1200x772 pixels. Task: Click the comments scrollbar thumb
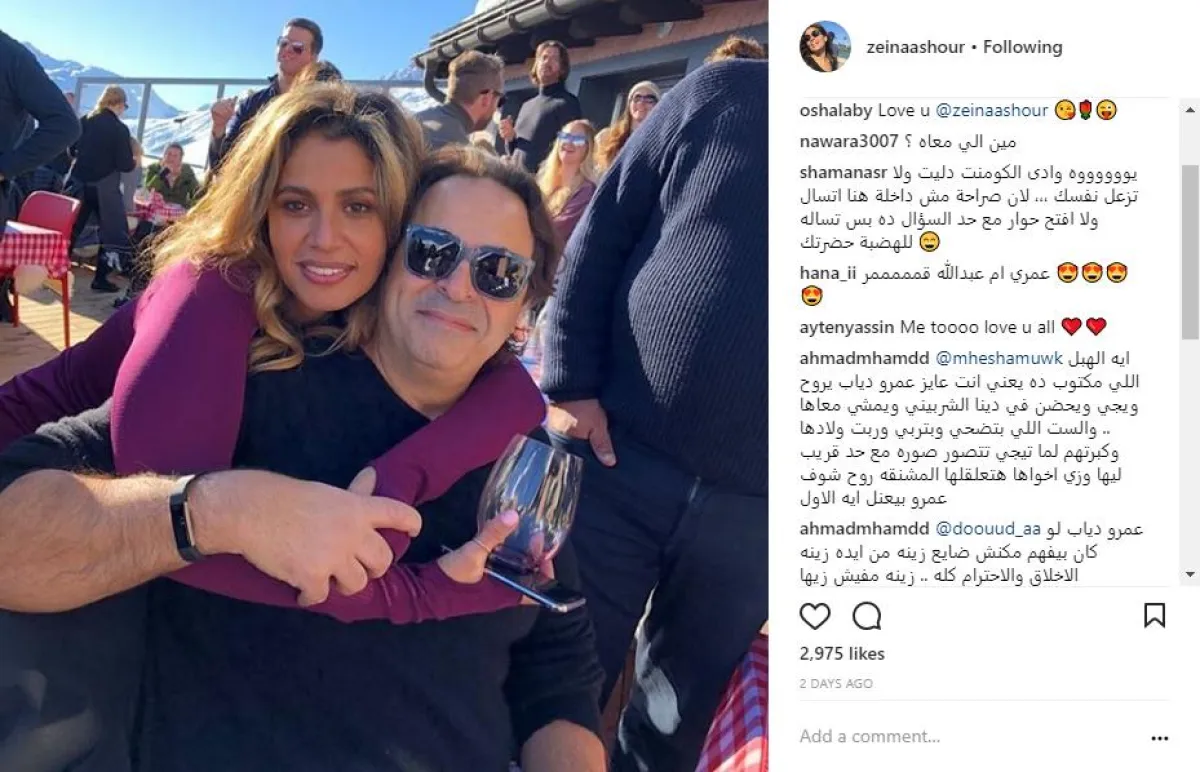pyautogui.click(x=1190, y=254)
